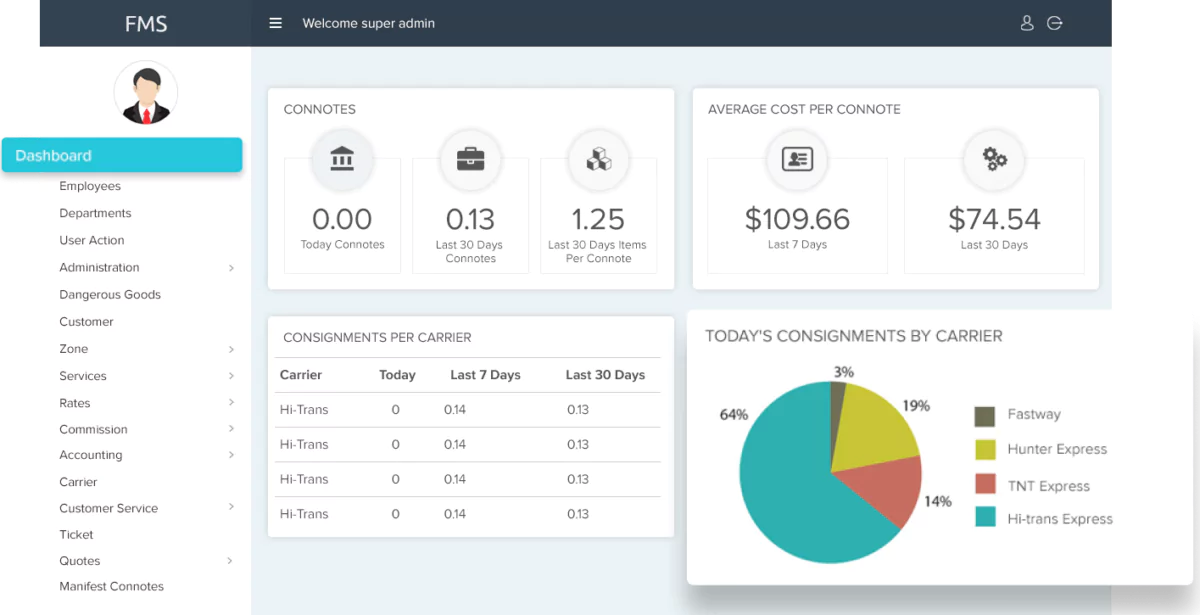Click the super admin avatar picture
The width and height of the screenshot is (1200, 615).
point(146,93)
